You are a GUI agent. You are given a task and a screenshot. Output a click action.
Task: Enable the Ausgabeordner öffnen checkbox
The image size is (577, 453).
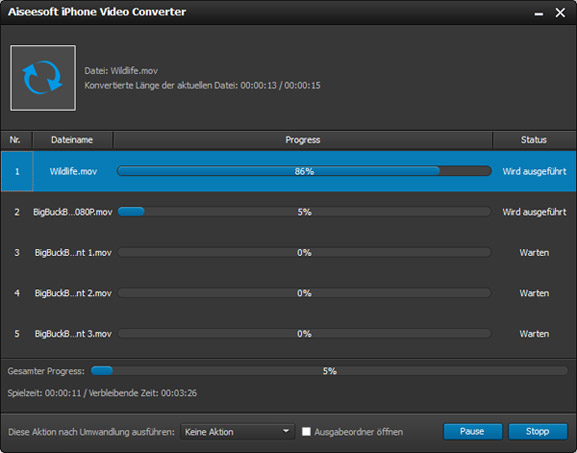click(x=306, y=431)
